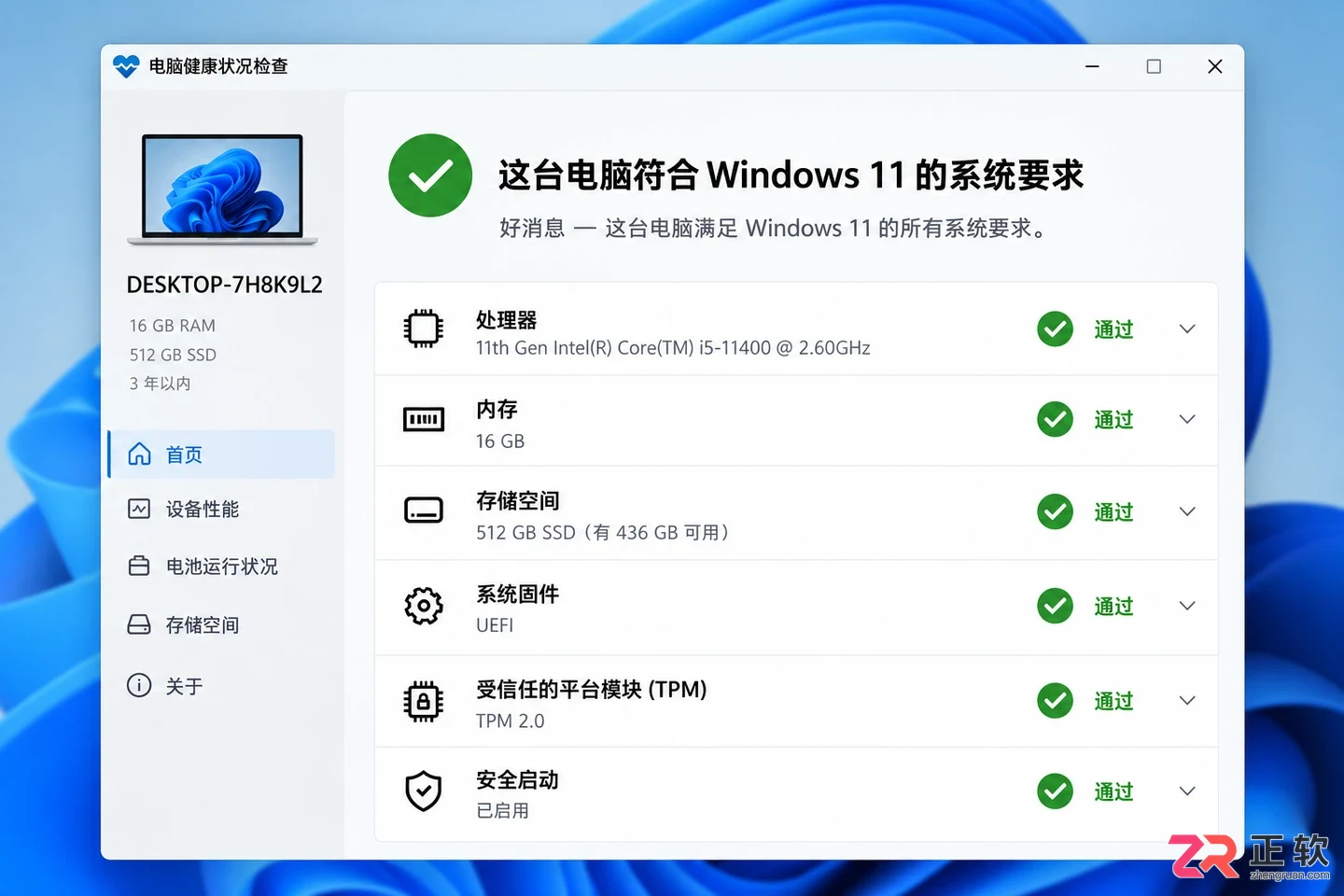1344x896 pixels.
Task: Select the 首页 sidebar item
Action: tap(221, 455)
